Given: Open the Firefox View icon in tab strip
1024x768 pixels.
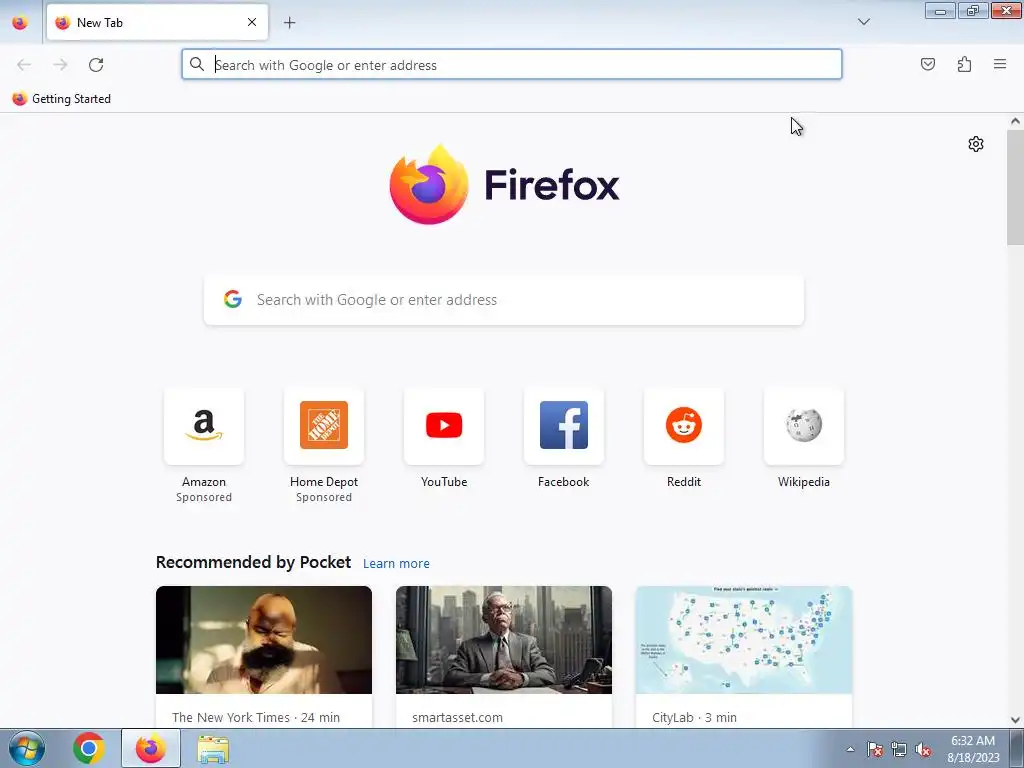Looking at the screenshot, I should click(20, 22).
